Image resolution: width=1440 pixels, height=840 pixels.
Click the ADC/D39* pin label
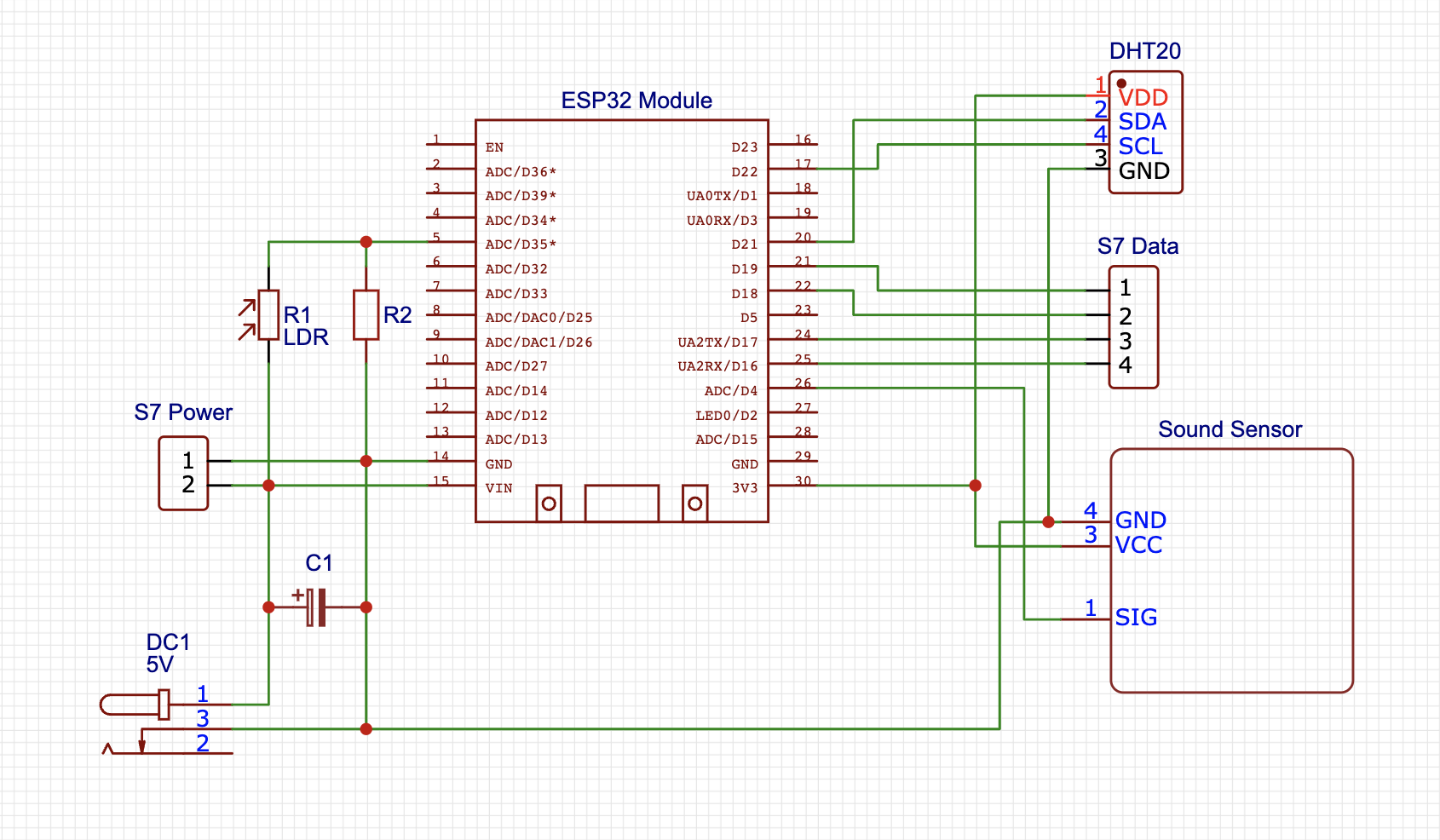tap(521, 196)
